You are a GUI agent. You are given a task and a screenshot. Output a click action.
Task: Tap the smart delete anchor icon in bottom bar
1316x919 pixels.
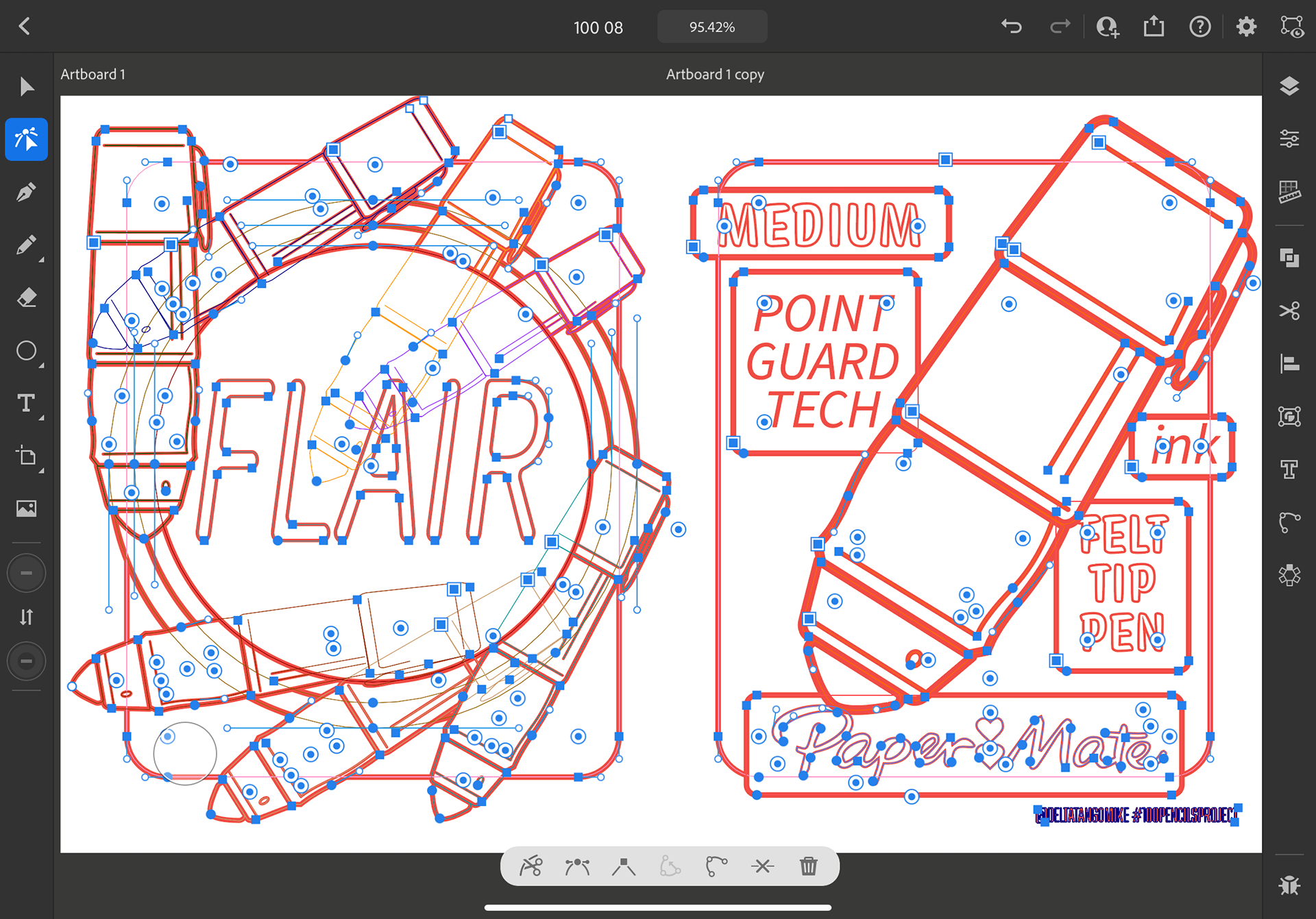531,866
